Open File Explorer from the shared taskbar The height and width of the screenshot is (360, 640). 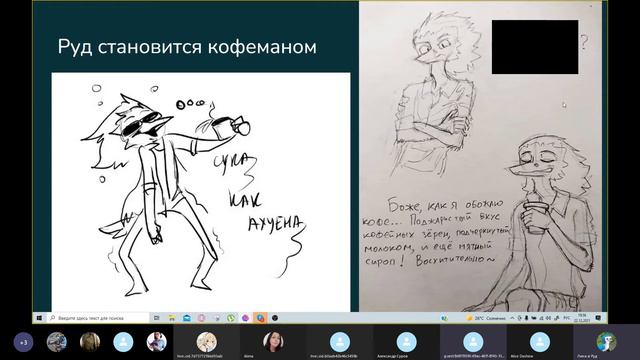pyautogui.click(x=172, y=318)
